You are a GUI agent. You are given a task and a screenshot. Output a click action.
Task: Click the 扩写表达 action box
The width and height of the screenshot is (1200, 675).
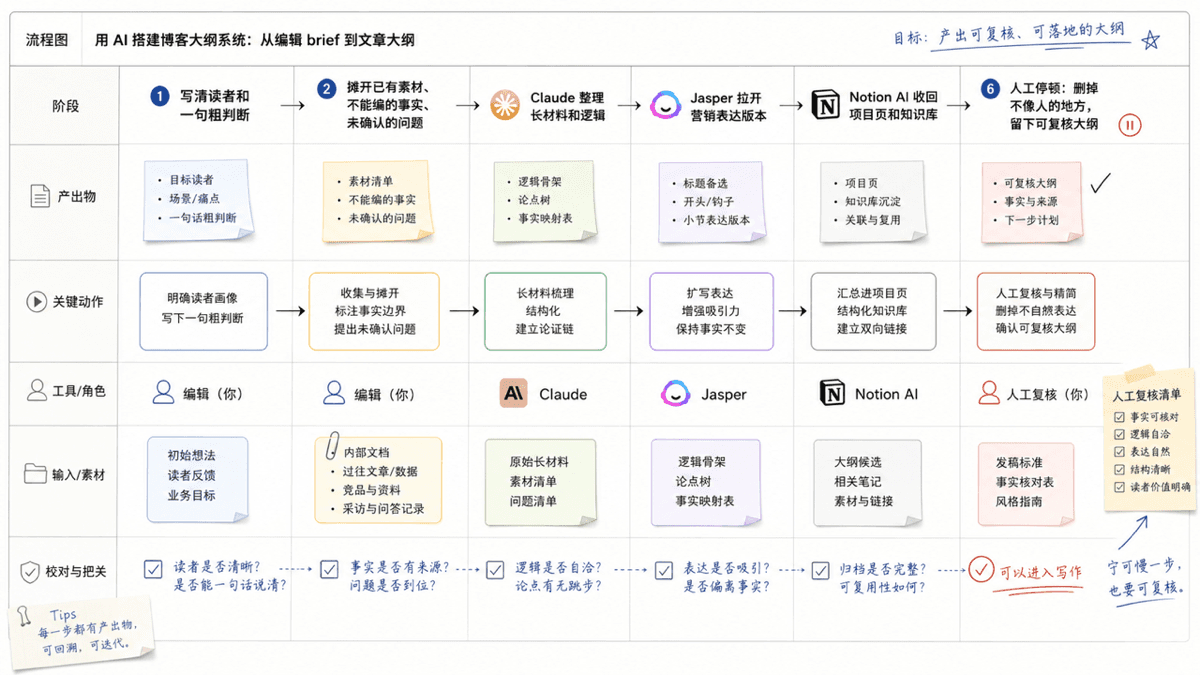(x=711, y=311)
